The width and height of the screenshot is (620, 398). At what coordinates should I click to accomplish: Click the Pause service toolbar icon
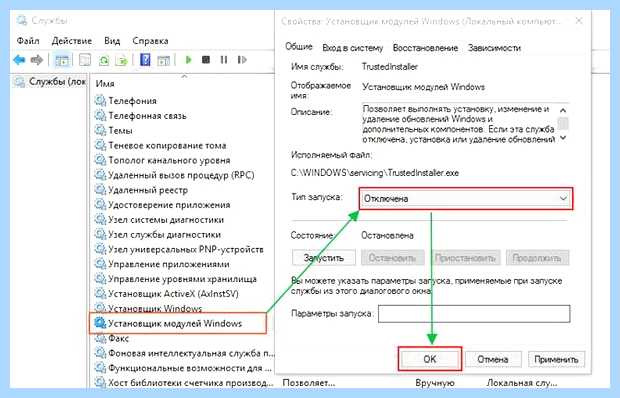point(224,60)
